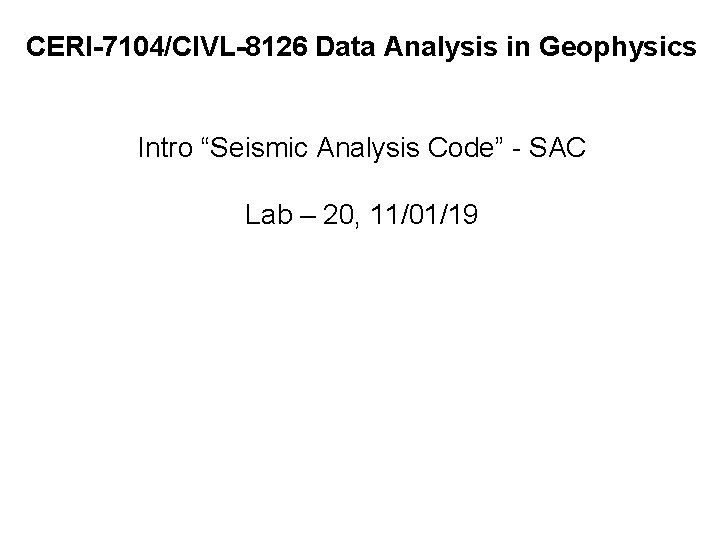Image resolution: width=720 pixels, height=540 pixels.
Task: Click "Analysis" in the quoted subtitle phrase
Action: click(x=359, y=149)
